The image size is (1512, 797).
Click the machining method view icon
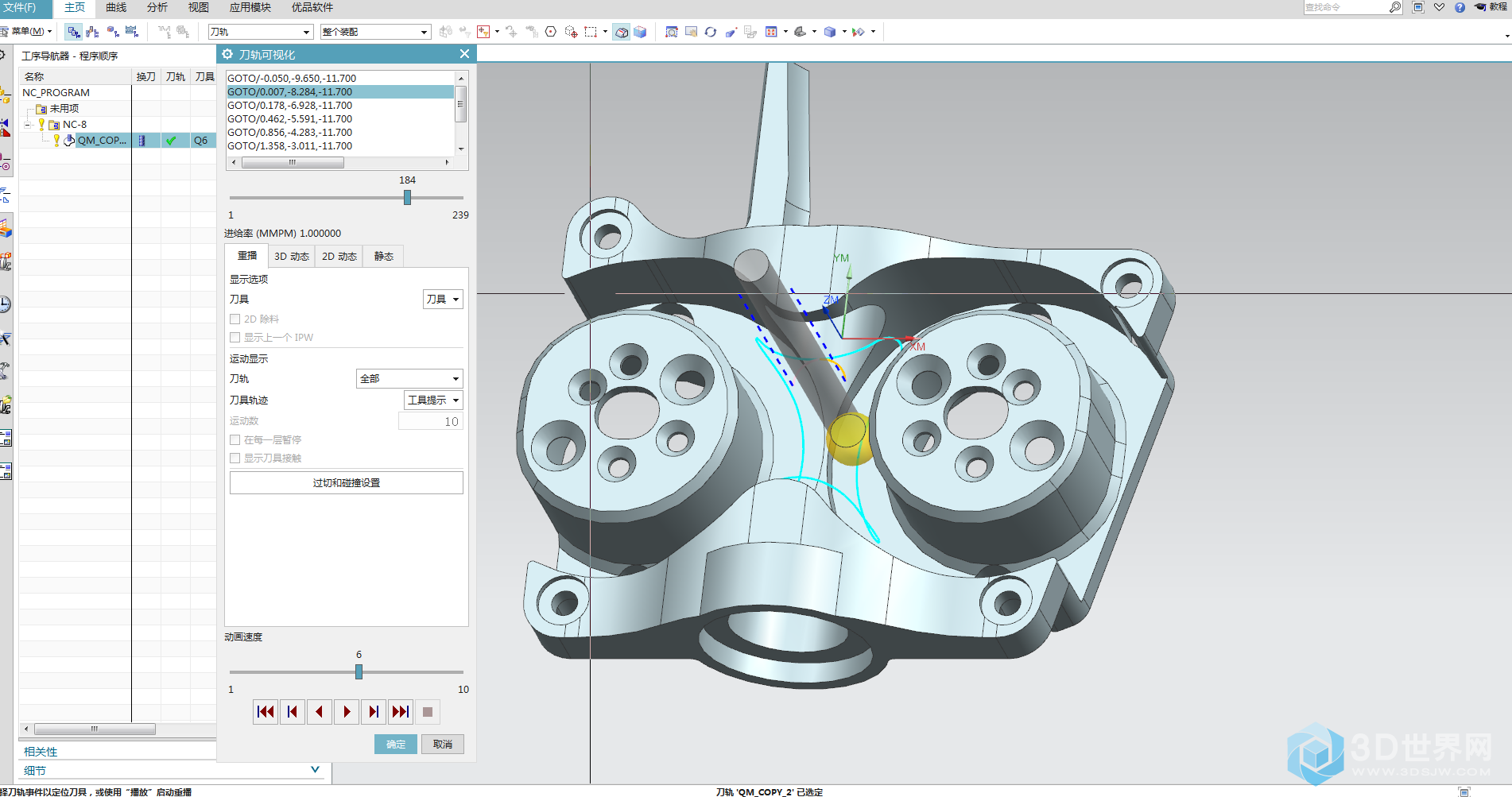[132, 32]
